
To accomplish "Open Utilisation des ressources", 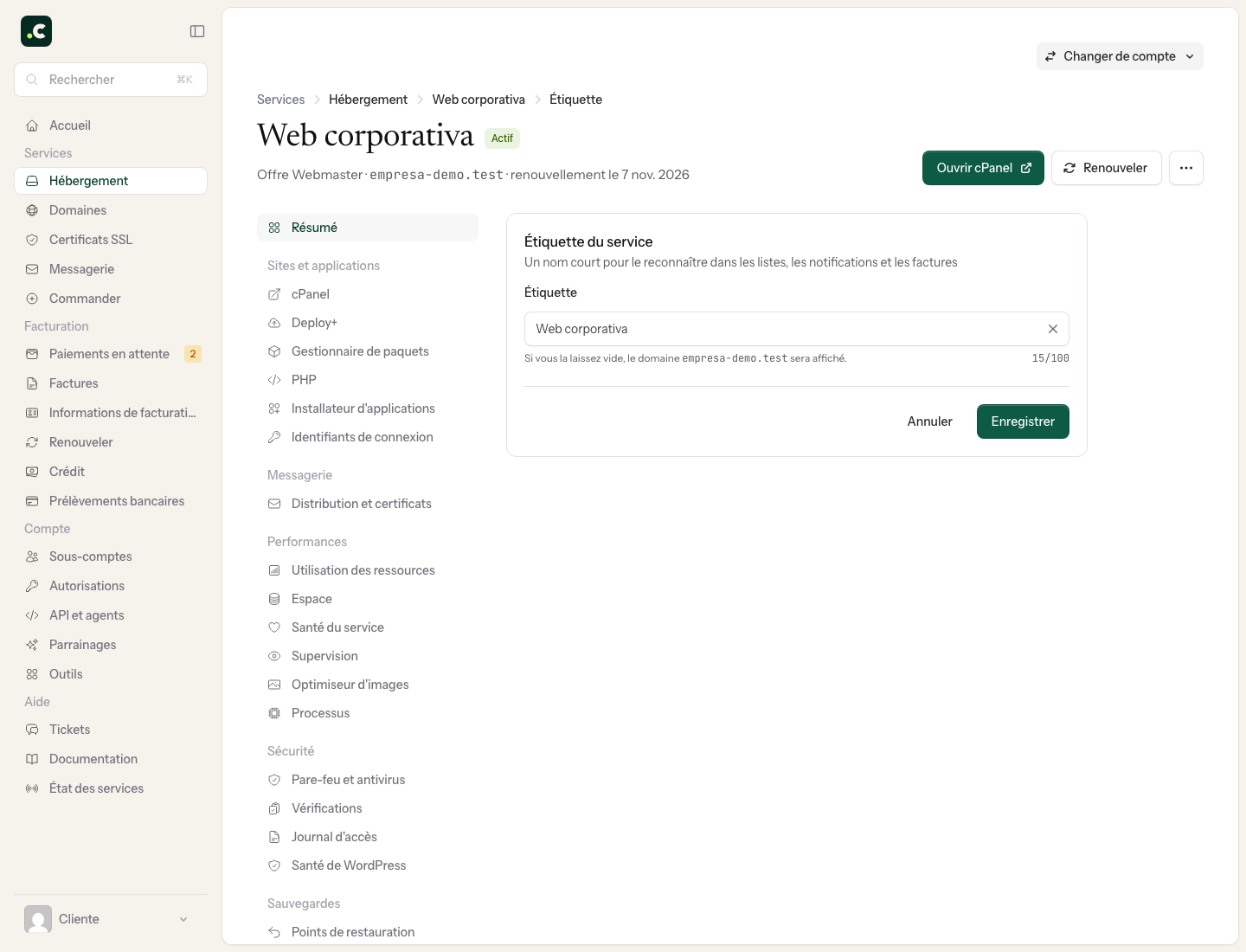I will click(368, 570).
